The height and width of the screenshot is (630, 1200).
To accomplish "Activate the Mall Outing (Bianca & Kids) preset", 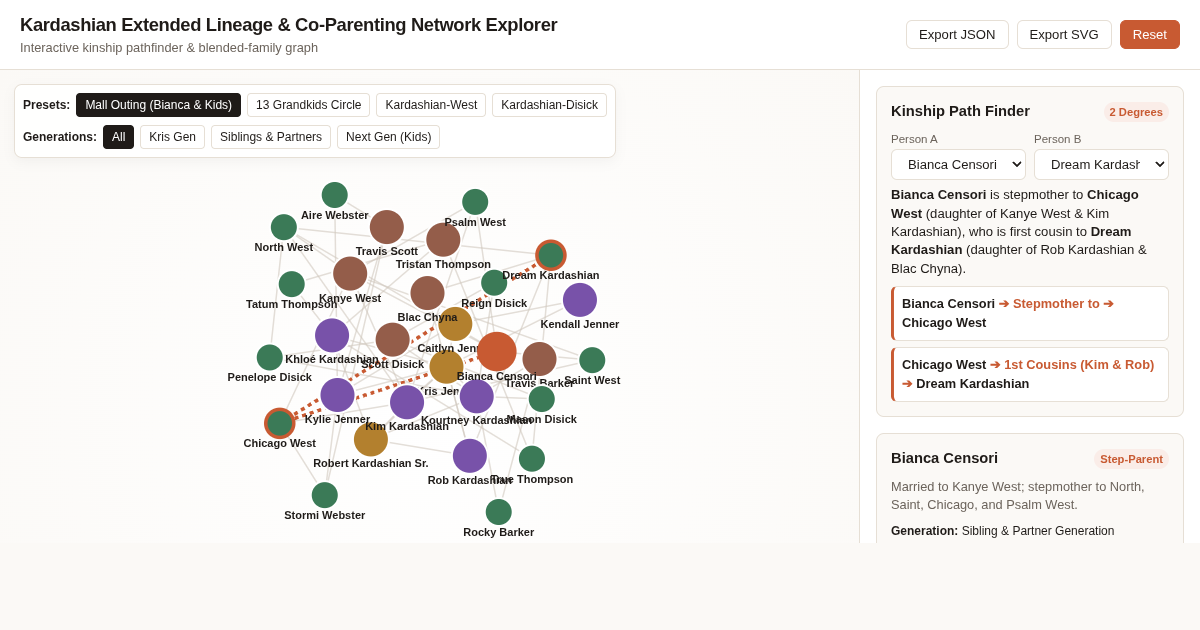I will [158, 105].
